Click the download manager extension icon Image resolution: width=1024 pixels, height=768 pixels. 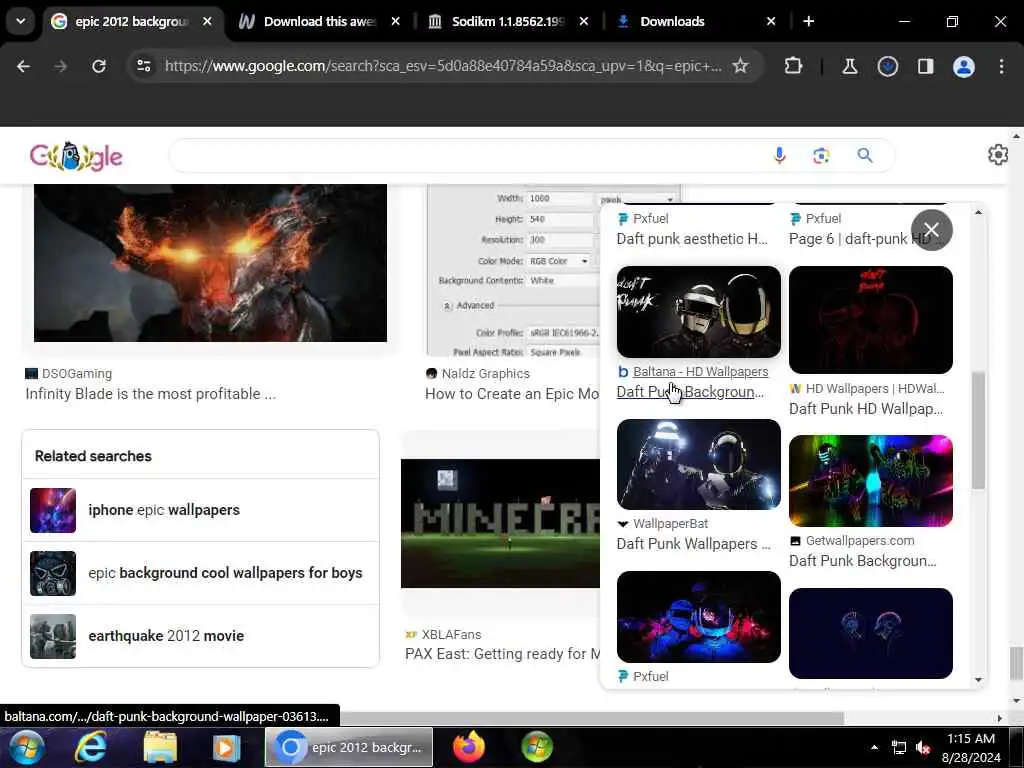pos(888,66)
